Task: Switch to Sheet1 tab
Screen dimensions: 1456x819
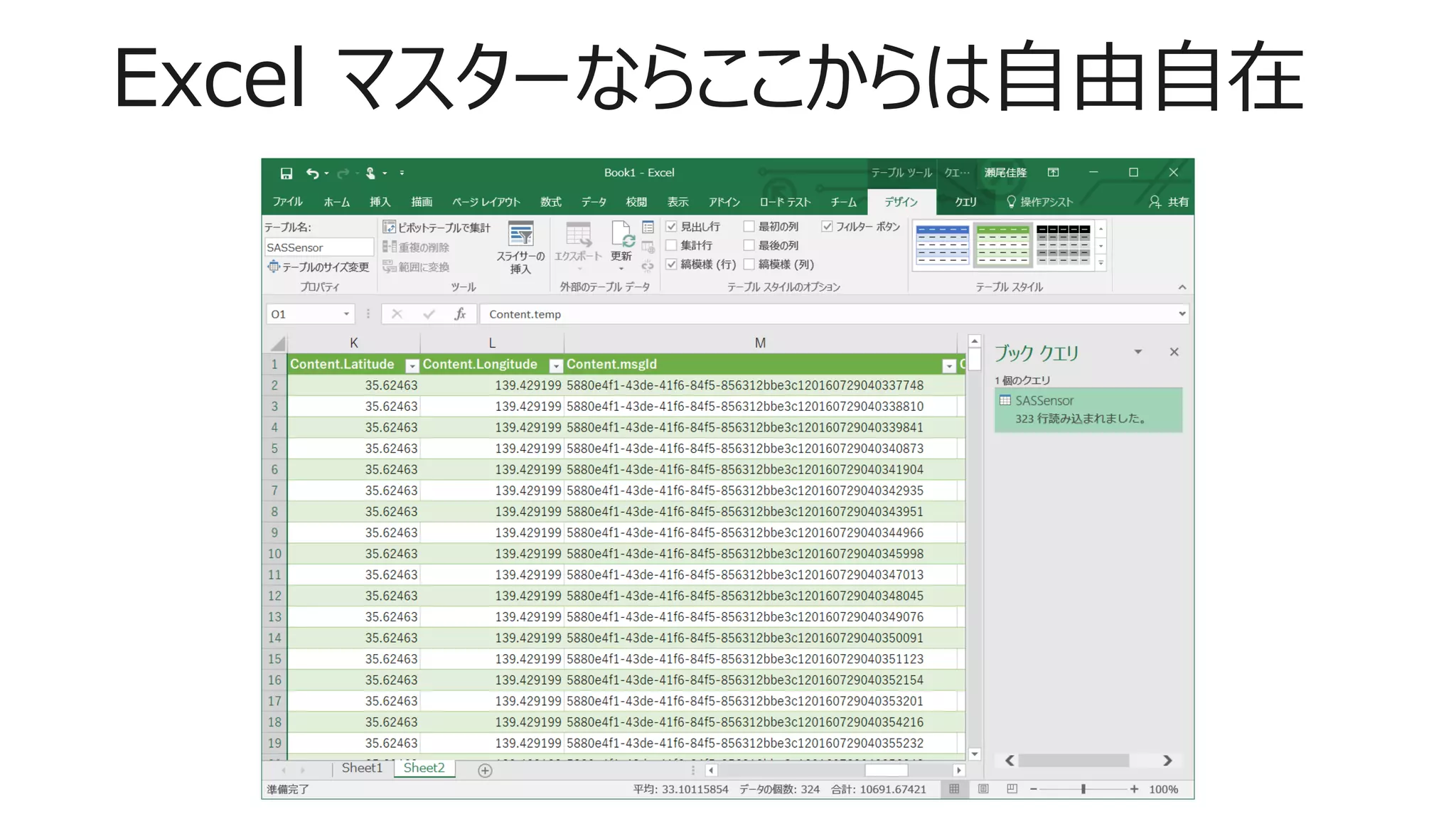Action: coord(362,768)
